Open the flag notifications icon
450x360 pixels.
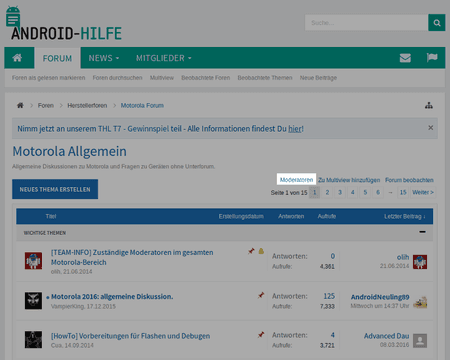[432, 58]
